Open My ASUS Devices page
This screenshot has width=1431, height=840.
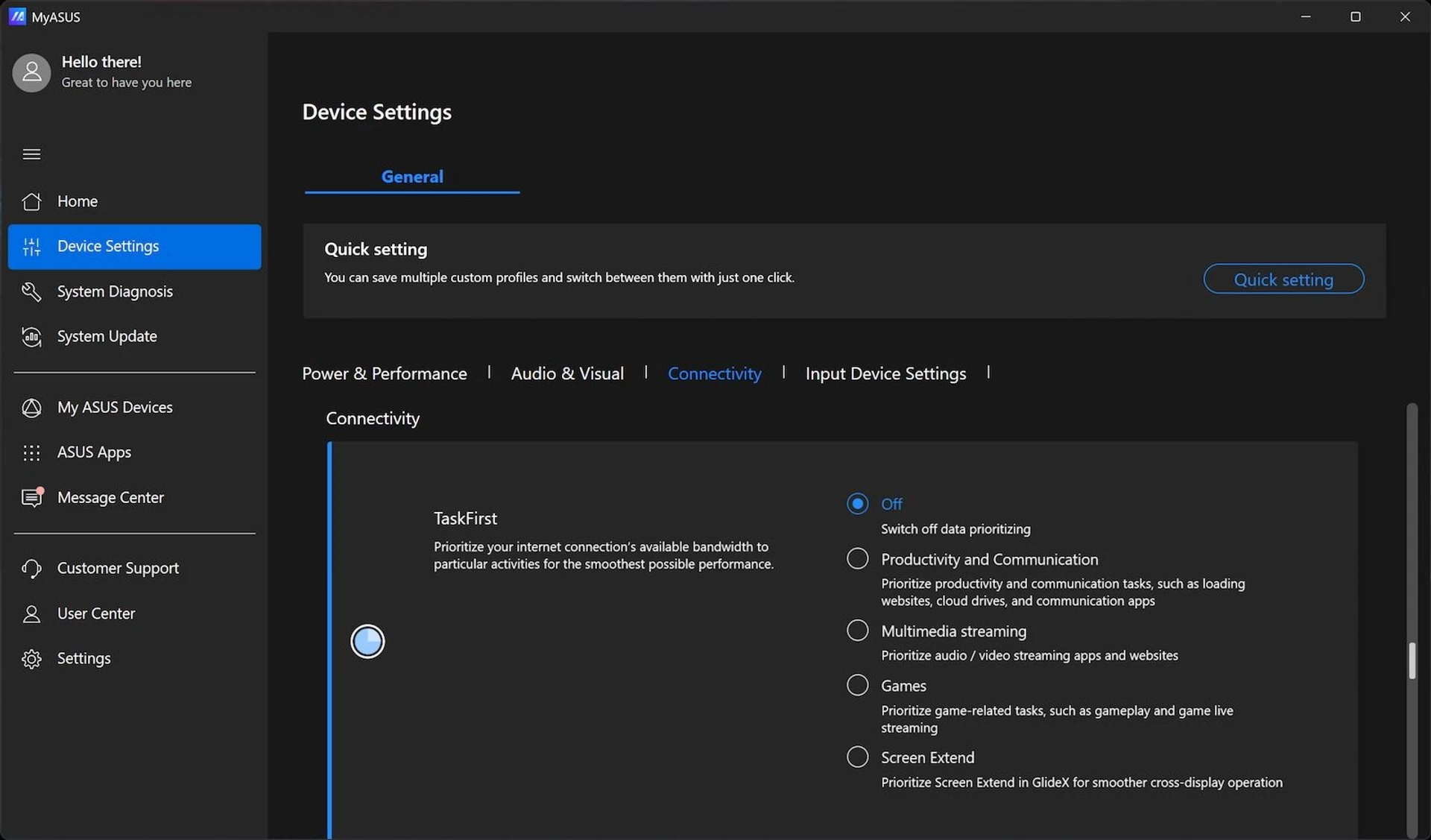pos(134,408)
